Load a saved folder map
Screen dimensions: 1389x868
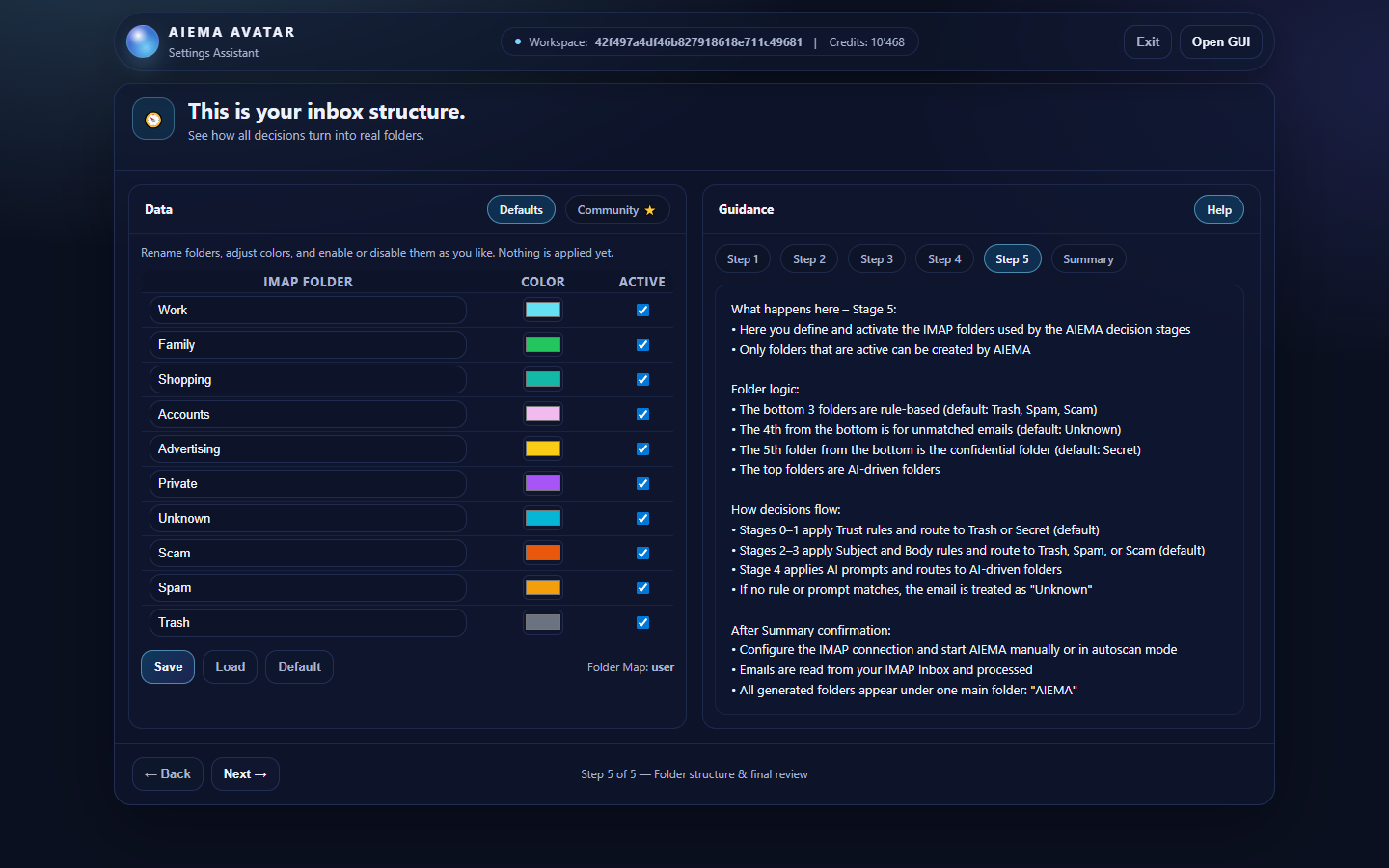[230, 667]
